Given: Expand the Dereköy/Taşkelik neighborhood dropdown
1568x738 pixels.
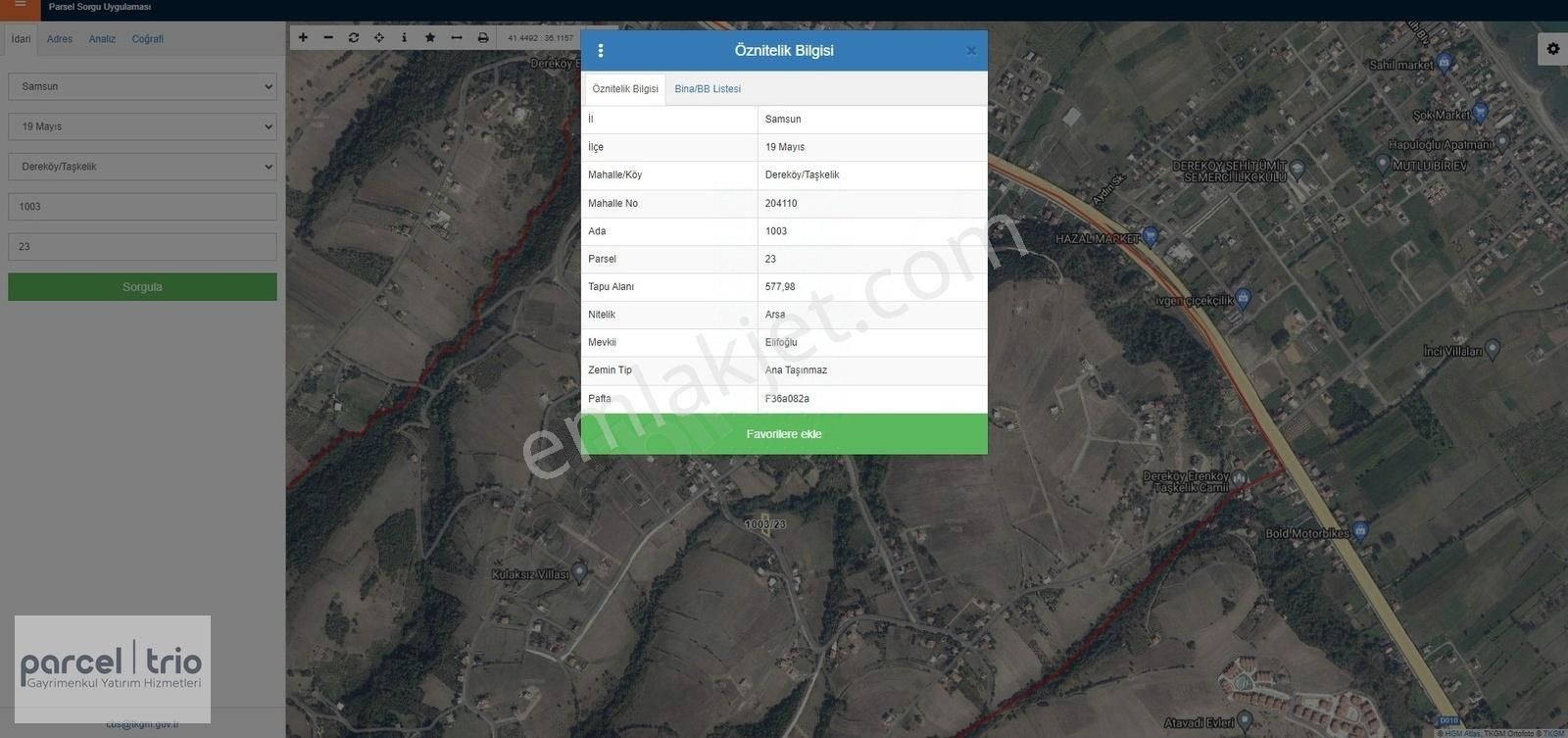Looking at the screenshot, I should click(x=142, y=167).
